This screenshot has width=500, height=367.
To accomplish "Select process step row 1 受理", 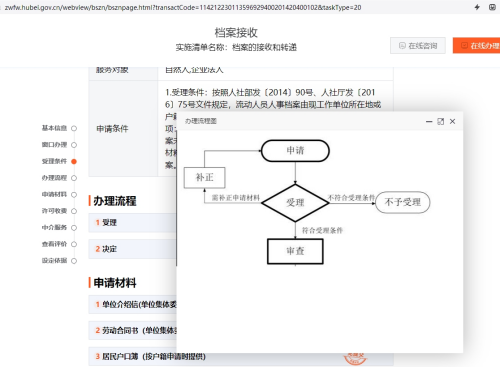I will point(132,223).
